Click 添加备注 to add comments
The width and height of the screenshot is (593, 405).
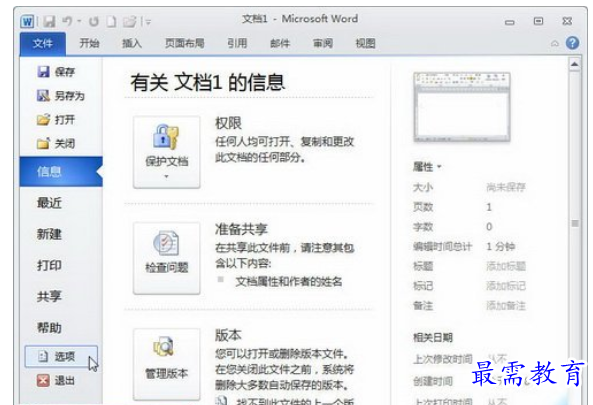tap(506, 306)
